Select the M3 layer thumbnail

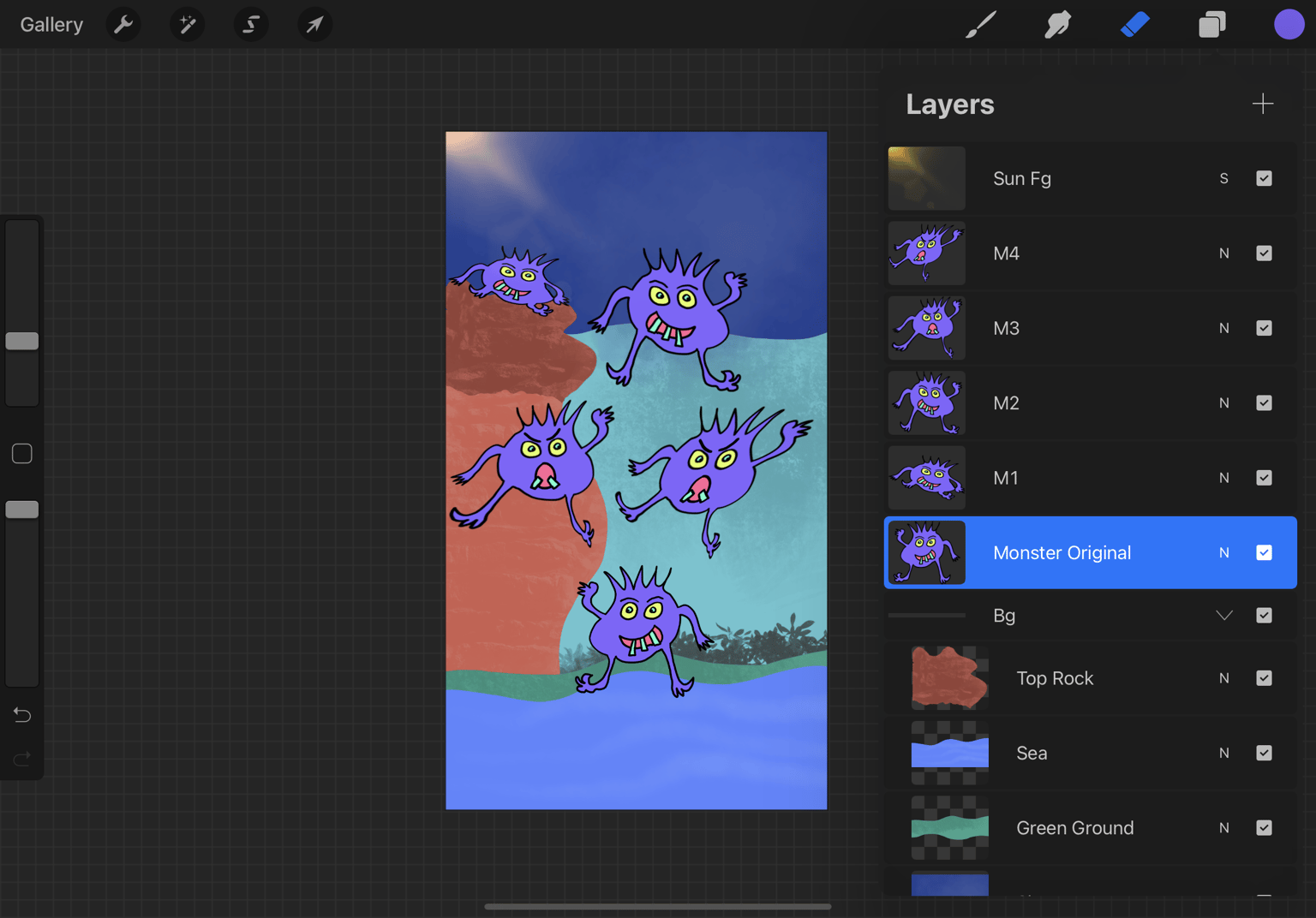point(927,328)
